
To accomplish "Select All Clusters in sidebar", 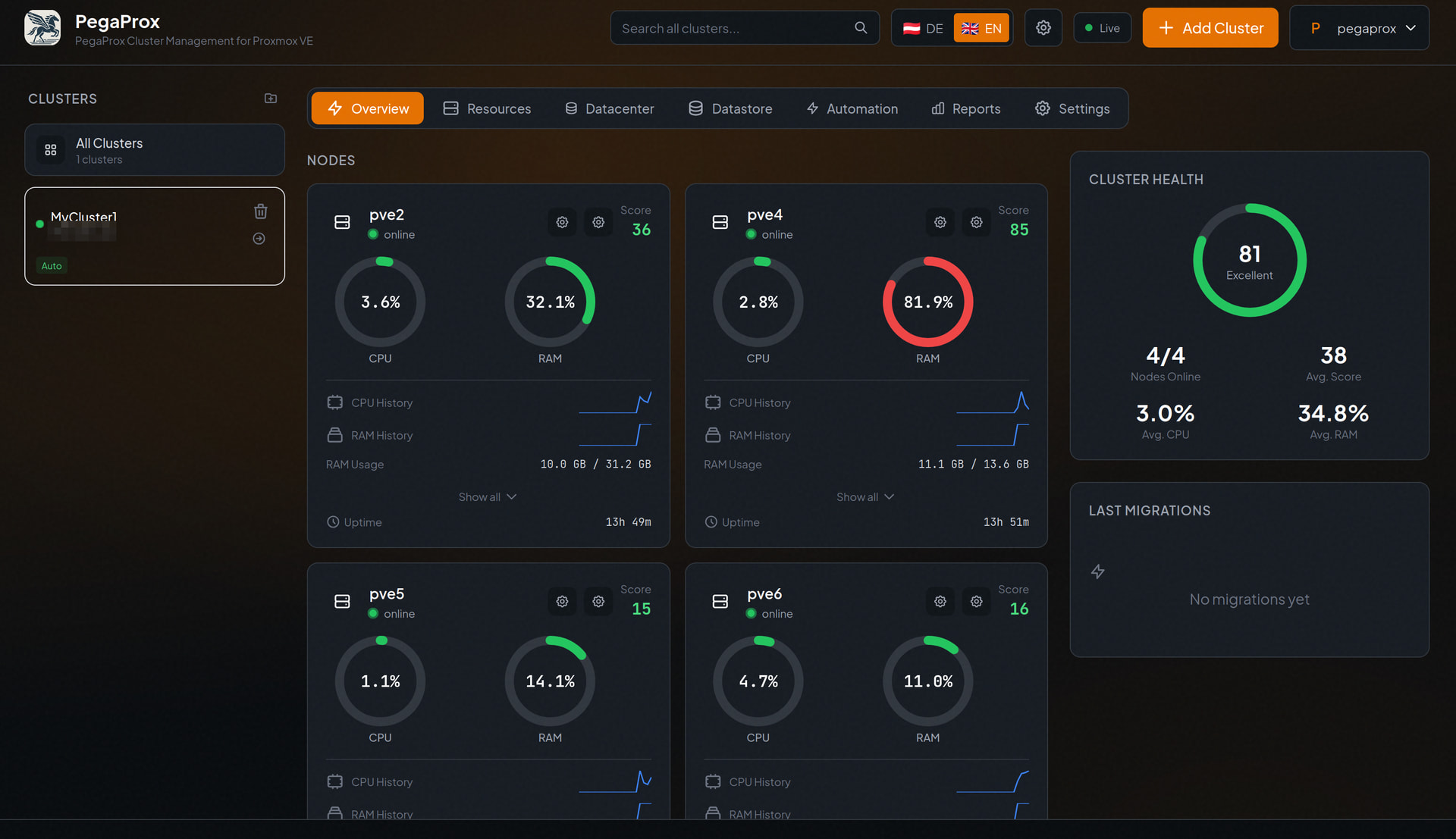I will pos(155,150).
